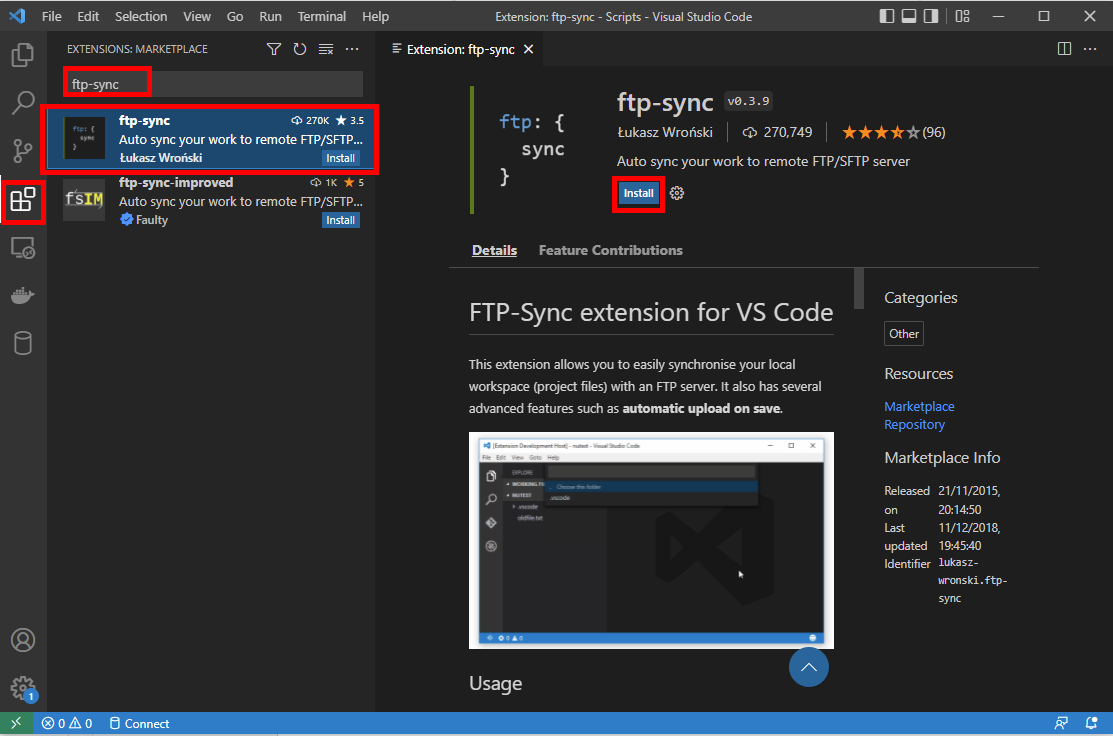Open the Search view icon
The image size is (1113, 736).
tap(22, 102)
